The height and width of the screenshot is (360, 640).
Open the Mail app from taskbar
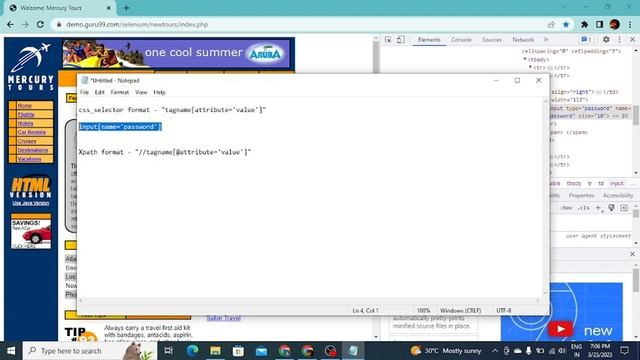click(261, 351)
